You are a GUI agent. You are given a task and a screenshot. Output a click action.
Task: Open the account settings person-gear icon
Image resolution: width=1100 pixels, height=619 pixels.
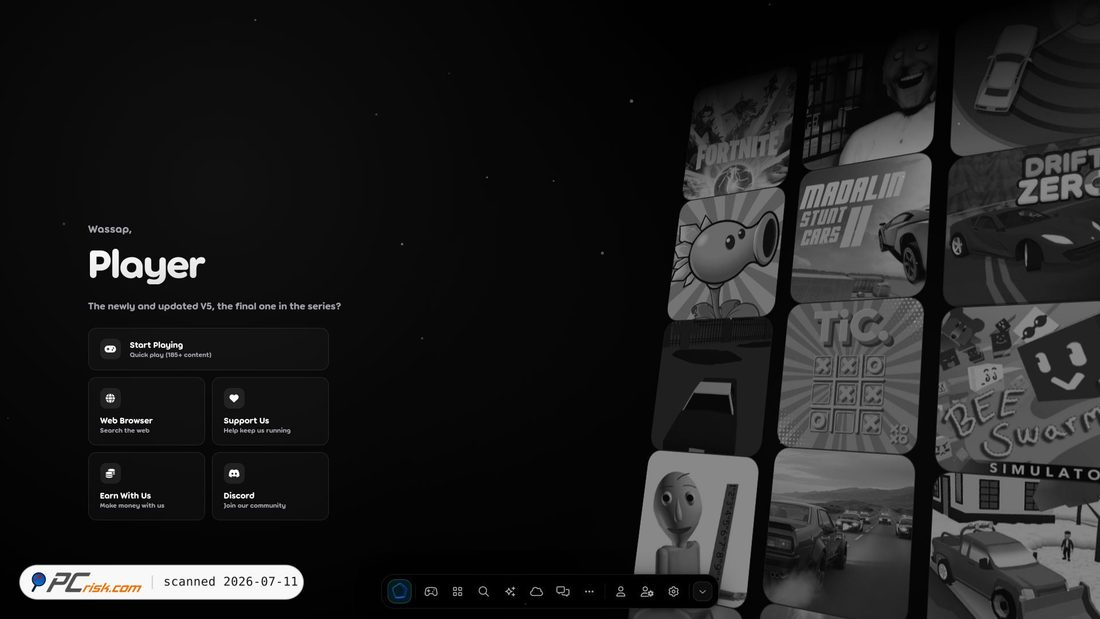647,592
